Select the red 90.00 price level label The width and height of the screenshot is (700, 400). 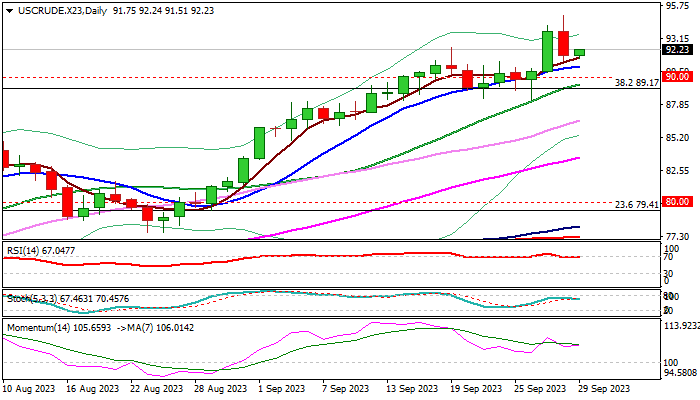(676, 76)
